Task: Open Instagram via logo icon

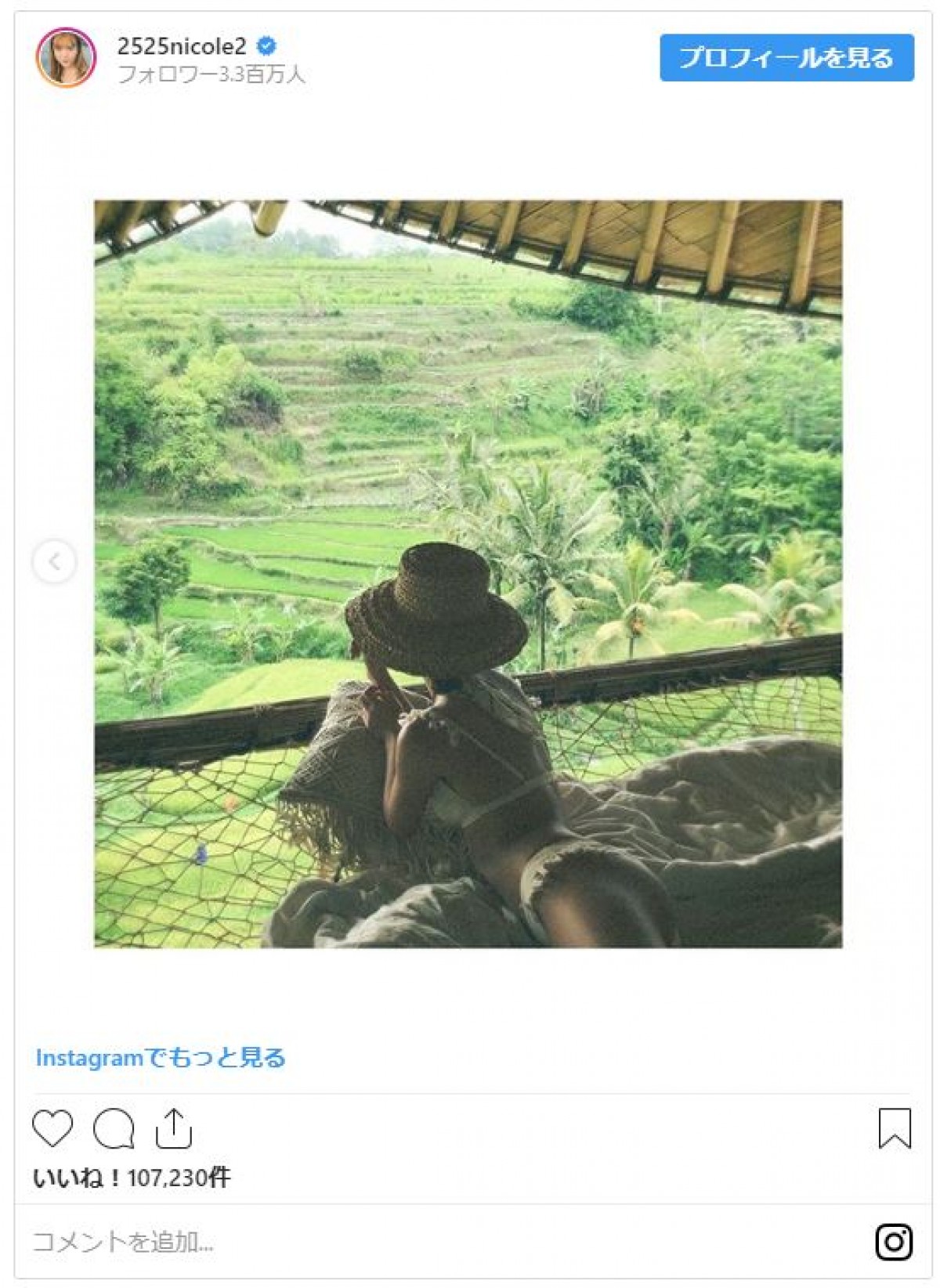Action: pos(894,1242)
